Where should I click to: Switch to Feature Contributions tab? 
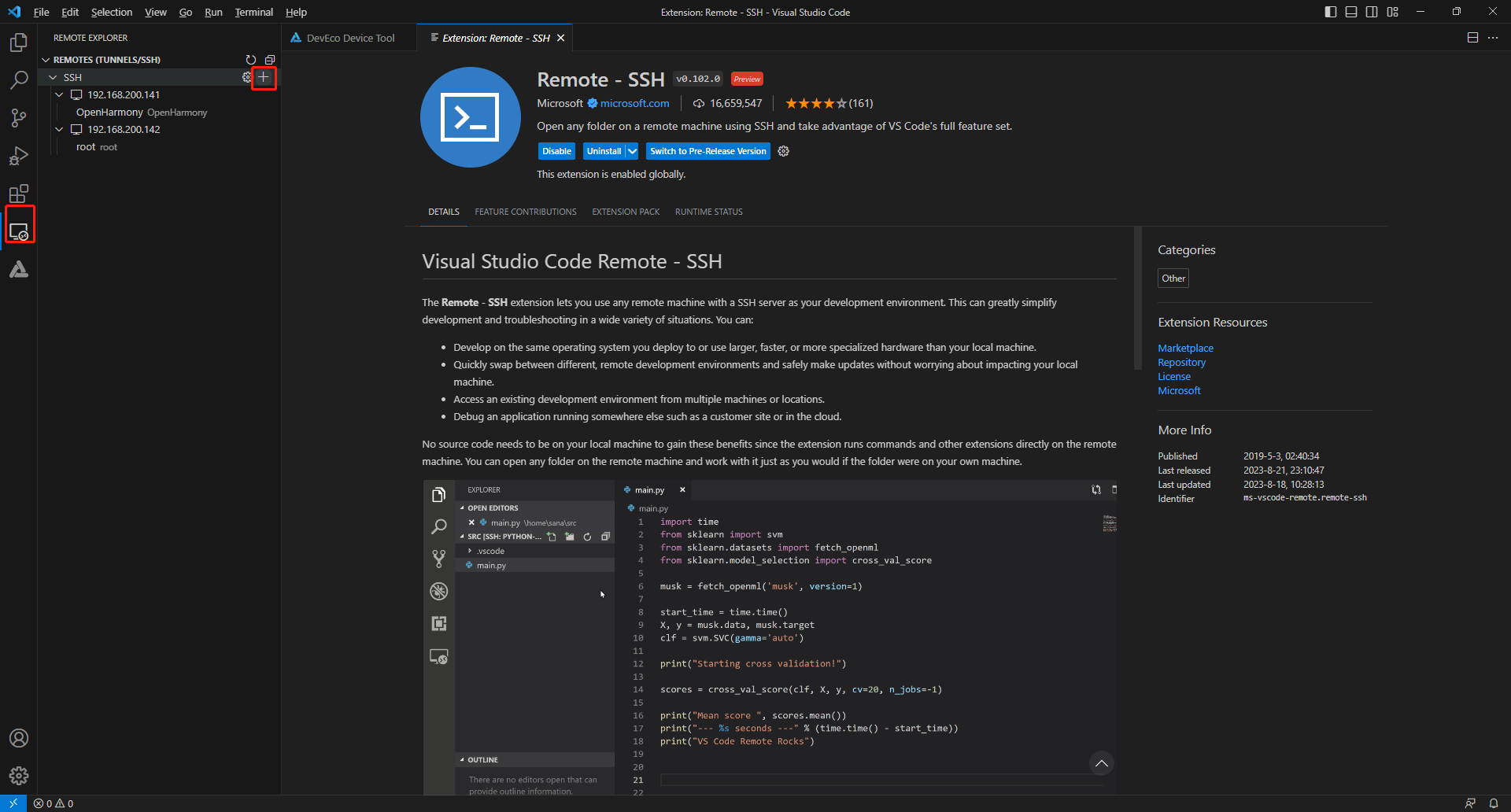pyautogui.click(x=526, y=212)
